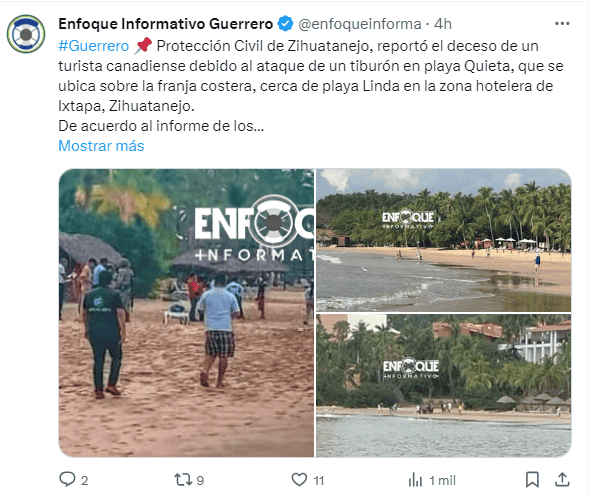Viewport: 605px width, 499px height.
Task: Expand tweet text with Mostrar más
Action: (x=101, y=146)
